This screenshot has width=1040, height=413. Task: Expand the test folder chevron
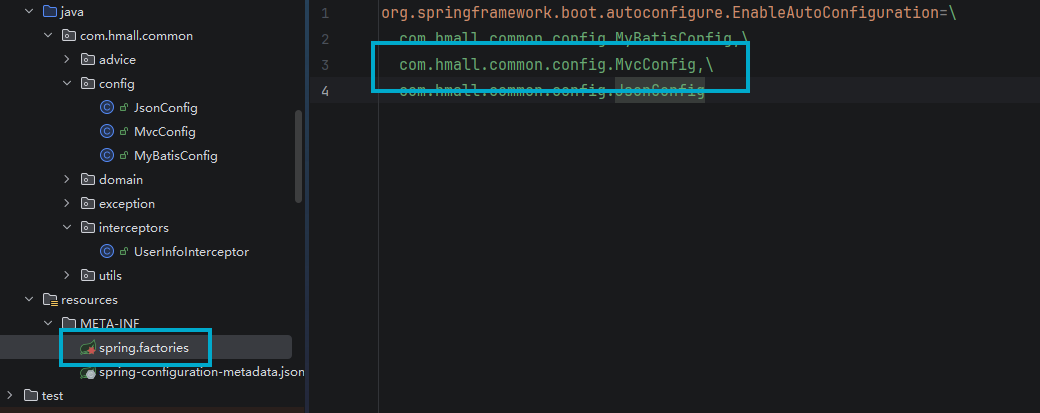9,396
